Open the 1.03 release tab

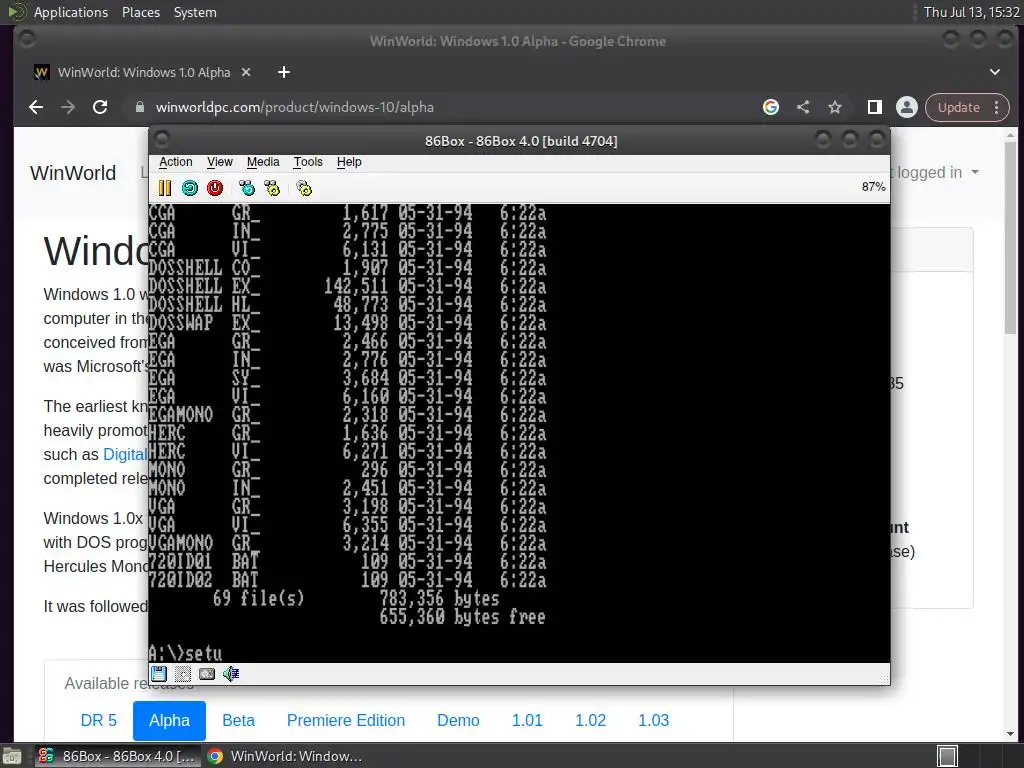(654, 720)
